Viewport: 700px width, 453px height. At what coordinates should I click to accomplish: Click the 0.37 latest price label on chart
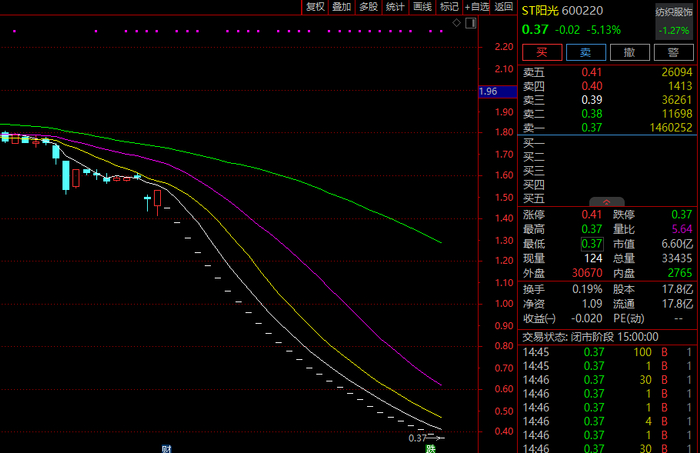click(417, 438)
